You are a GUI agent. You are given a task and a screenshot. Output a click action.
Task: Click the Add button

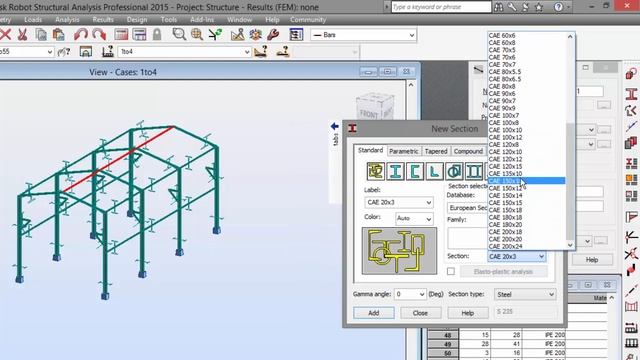374,313
